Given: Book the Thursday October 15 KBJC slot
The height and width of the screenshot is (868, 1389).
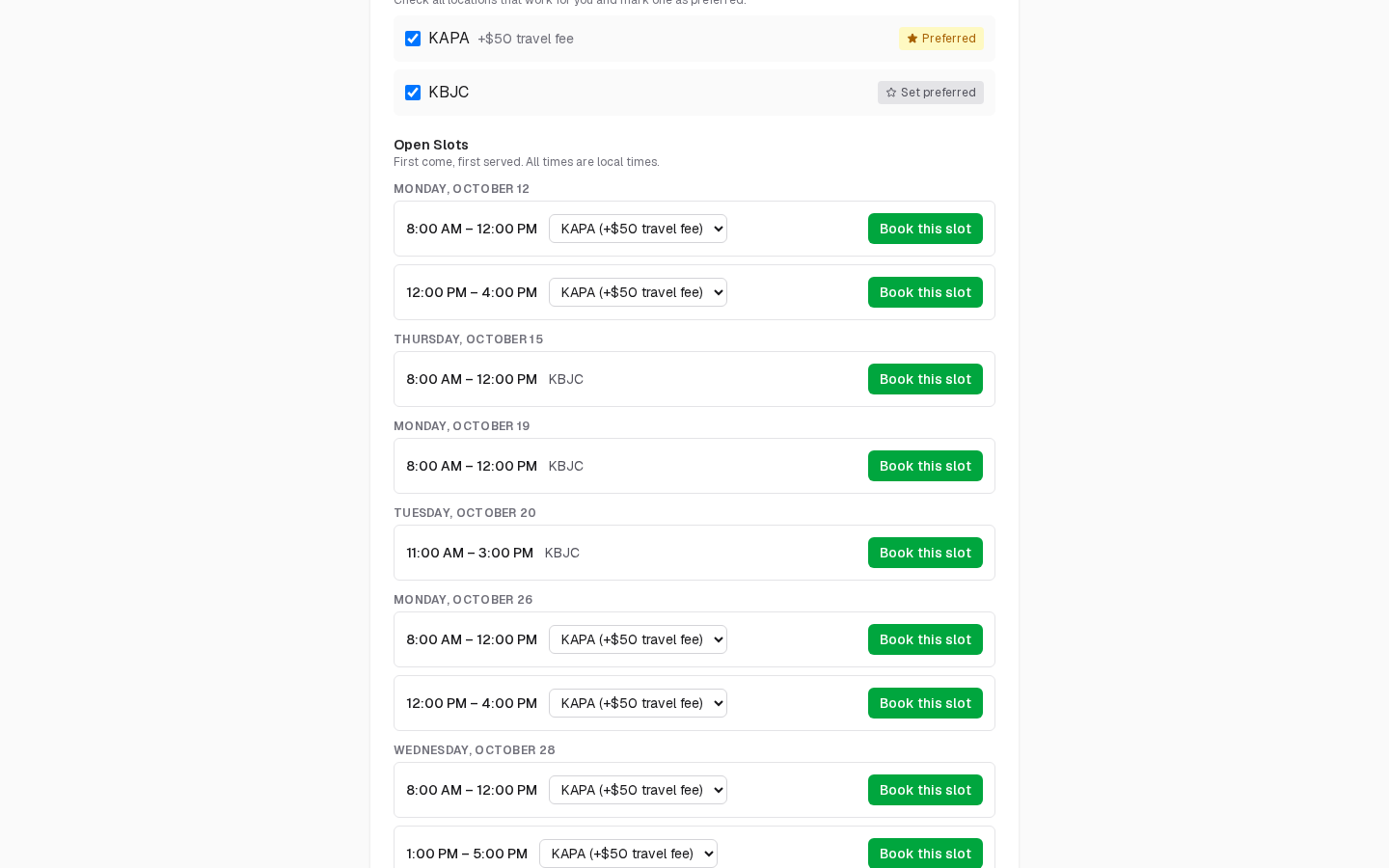Looking at the screenshot, I should (925, 379).
